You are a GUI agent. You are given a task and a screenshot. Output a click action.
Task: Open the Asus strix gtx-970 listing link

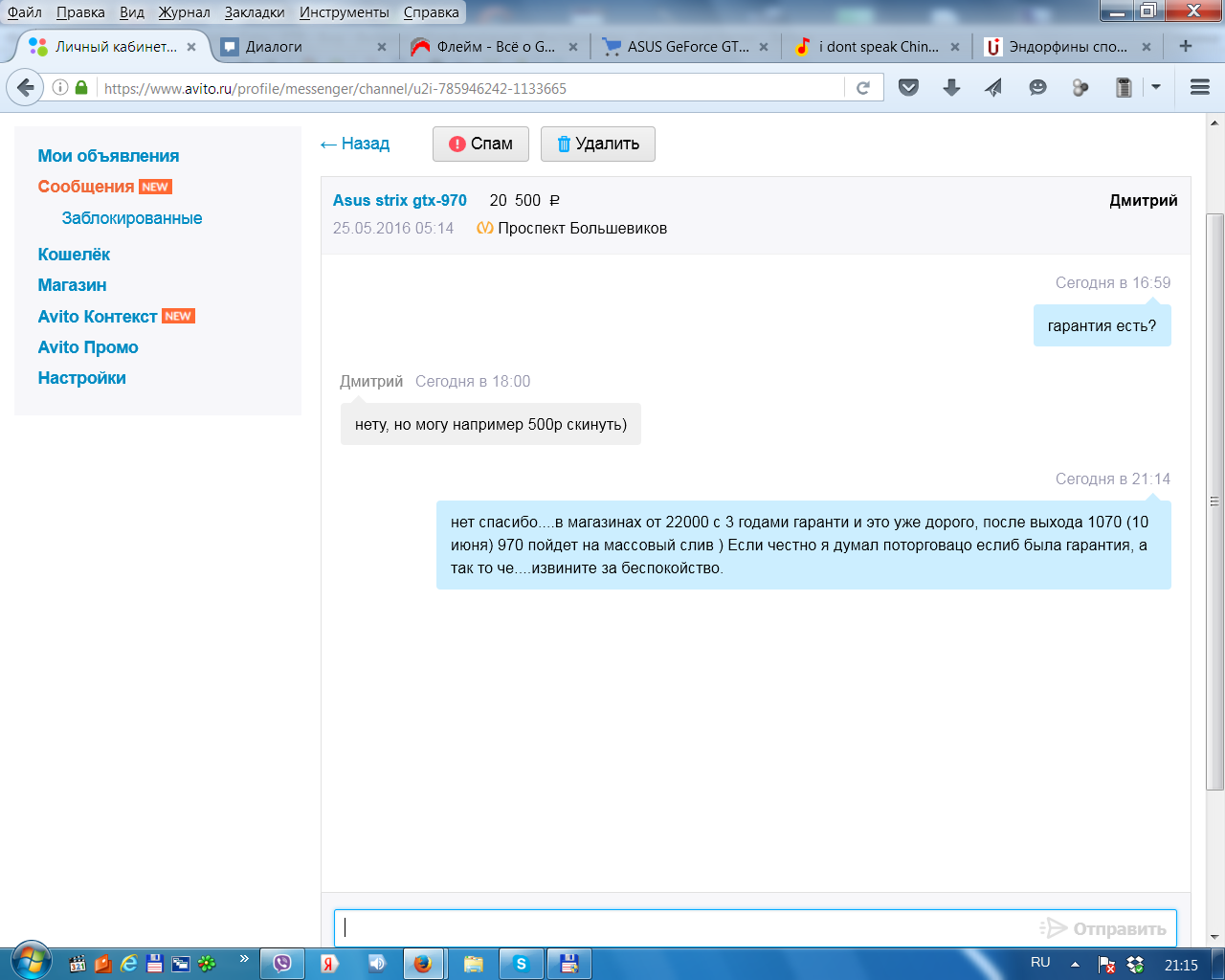[x=400, y=200]
